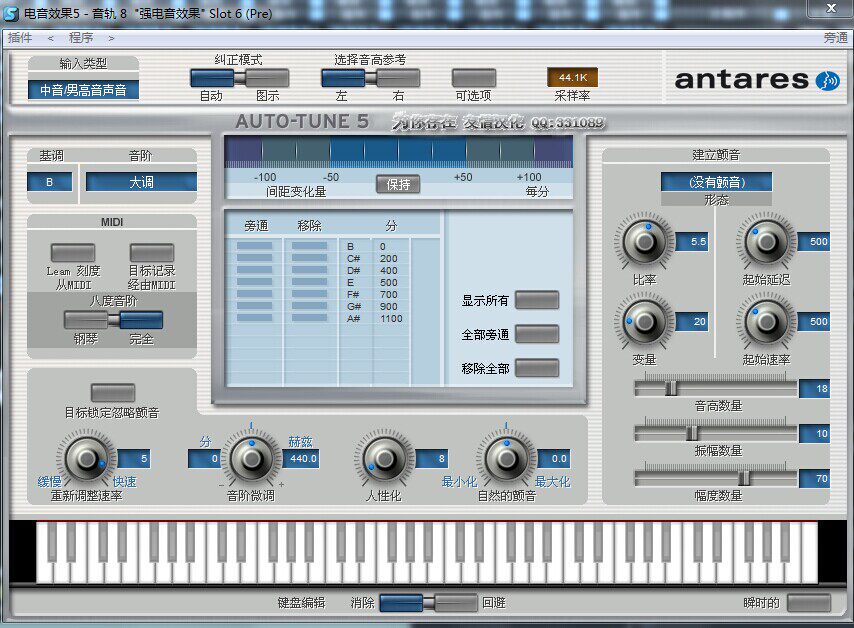Viewport: 854px width, 628px height.
Task: Click the 移除全部 (remove all) button
Action: click(537, 368)
